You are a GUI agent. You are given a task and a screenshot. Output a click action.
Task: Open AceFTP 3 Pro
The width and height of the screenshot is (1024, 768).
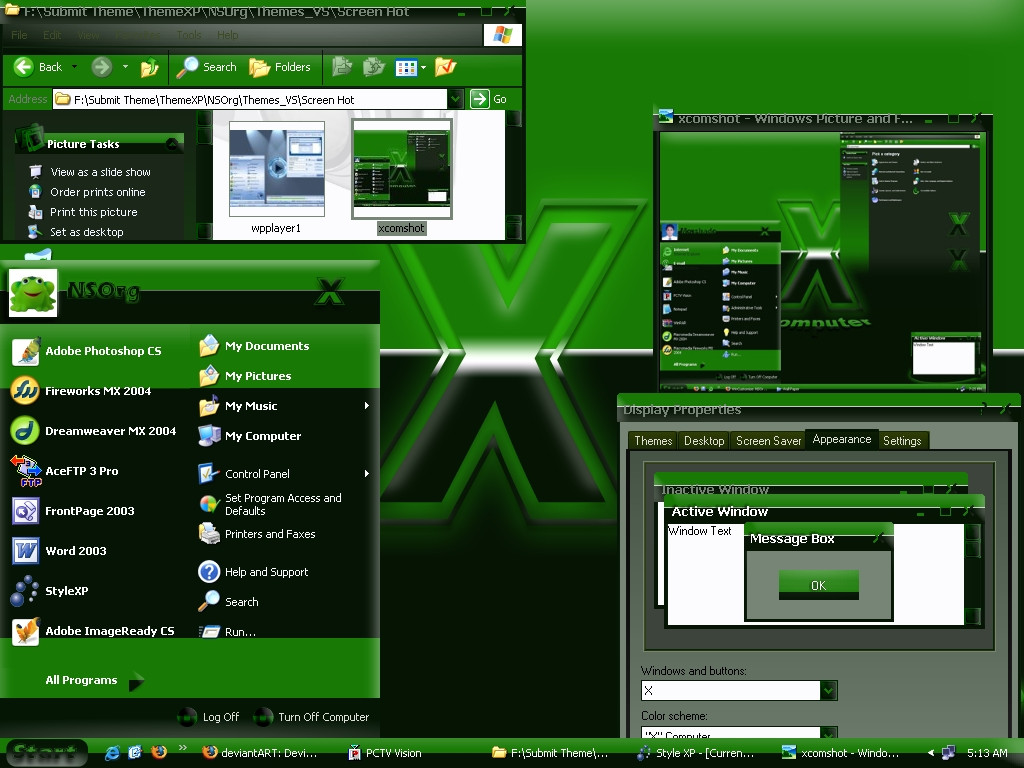point(65,471)
